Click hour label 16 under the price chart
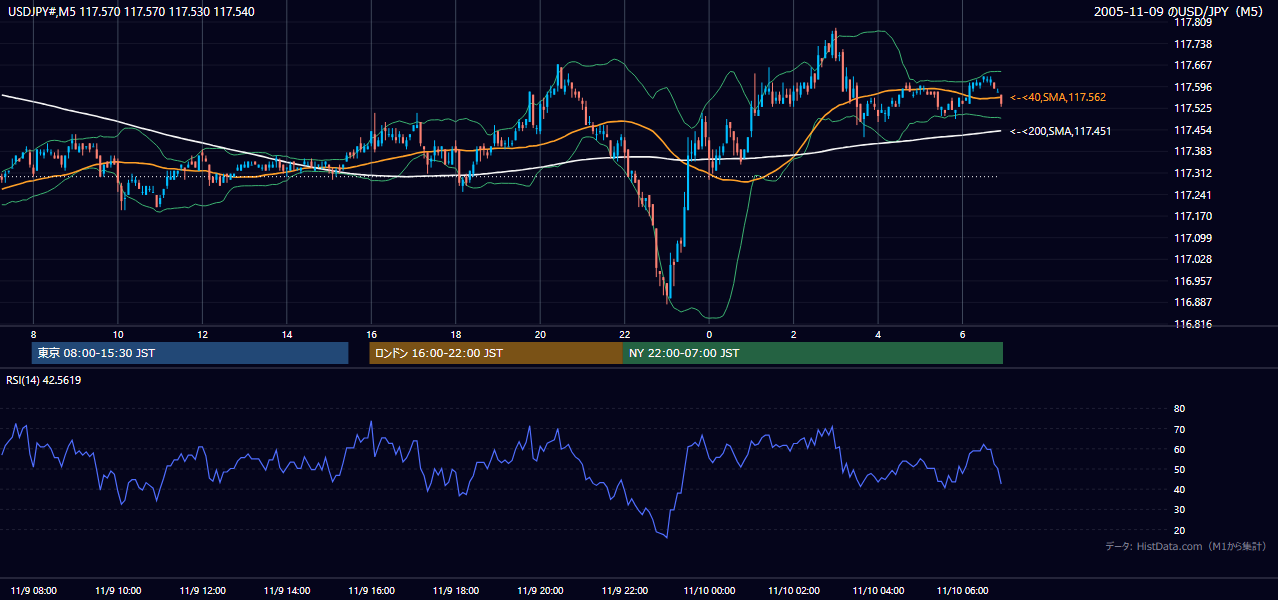This screenshot has height=600, width=1278. pos(372,334)
